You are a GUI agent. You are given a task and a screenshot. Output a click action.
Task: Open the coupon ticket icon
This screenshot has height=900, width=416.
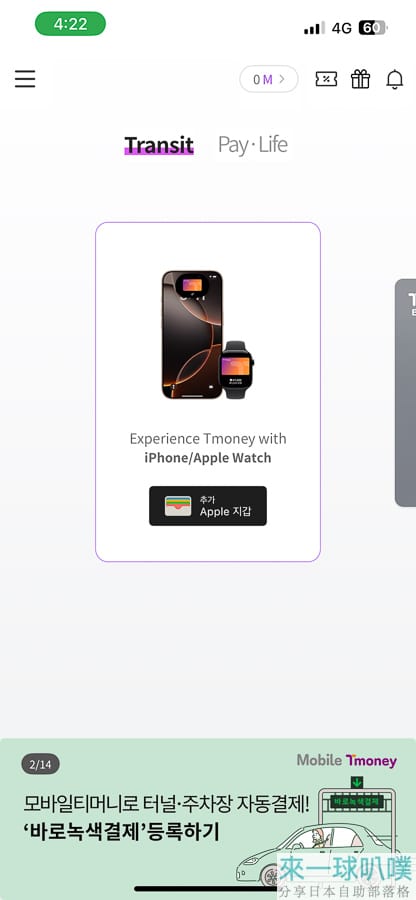(x=326, y=79)
